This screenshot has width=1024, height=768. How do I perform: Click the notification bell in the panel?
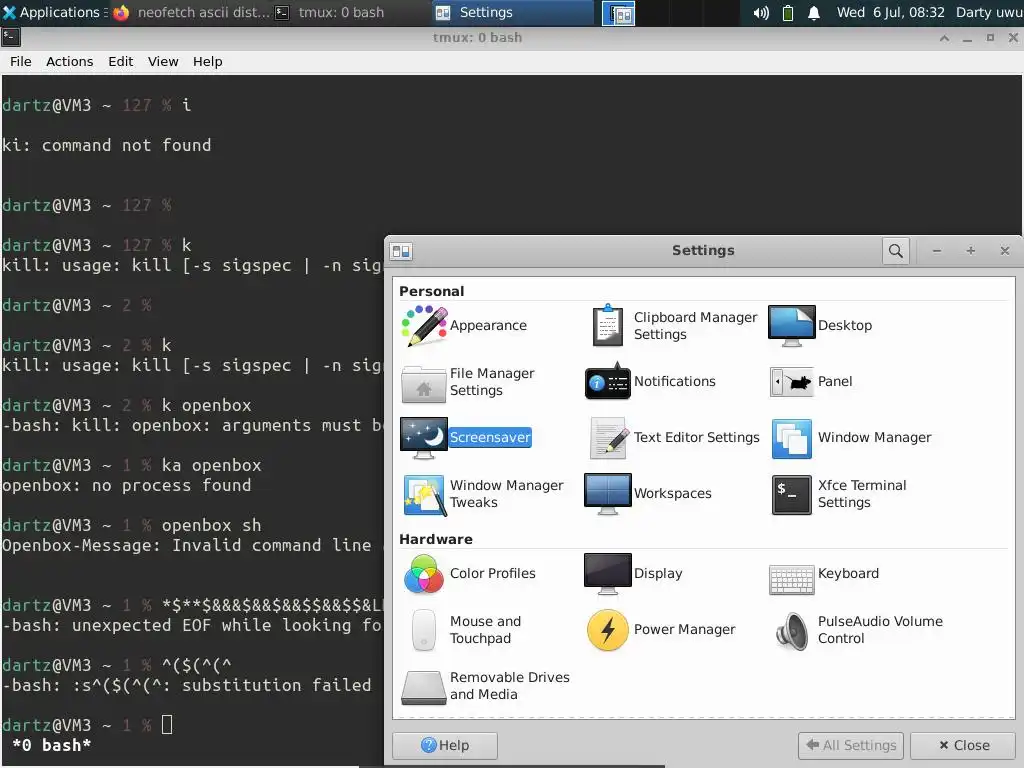coord(814,12)
